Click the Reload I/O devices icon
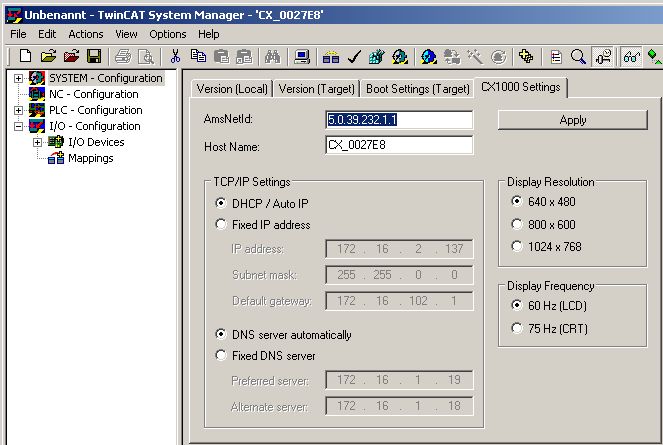The image size is (663, 445). (x=452, y=56)
